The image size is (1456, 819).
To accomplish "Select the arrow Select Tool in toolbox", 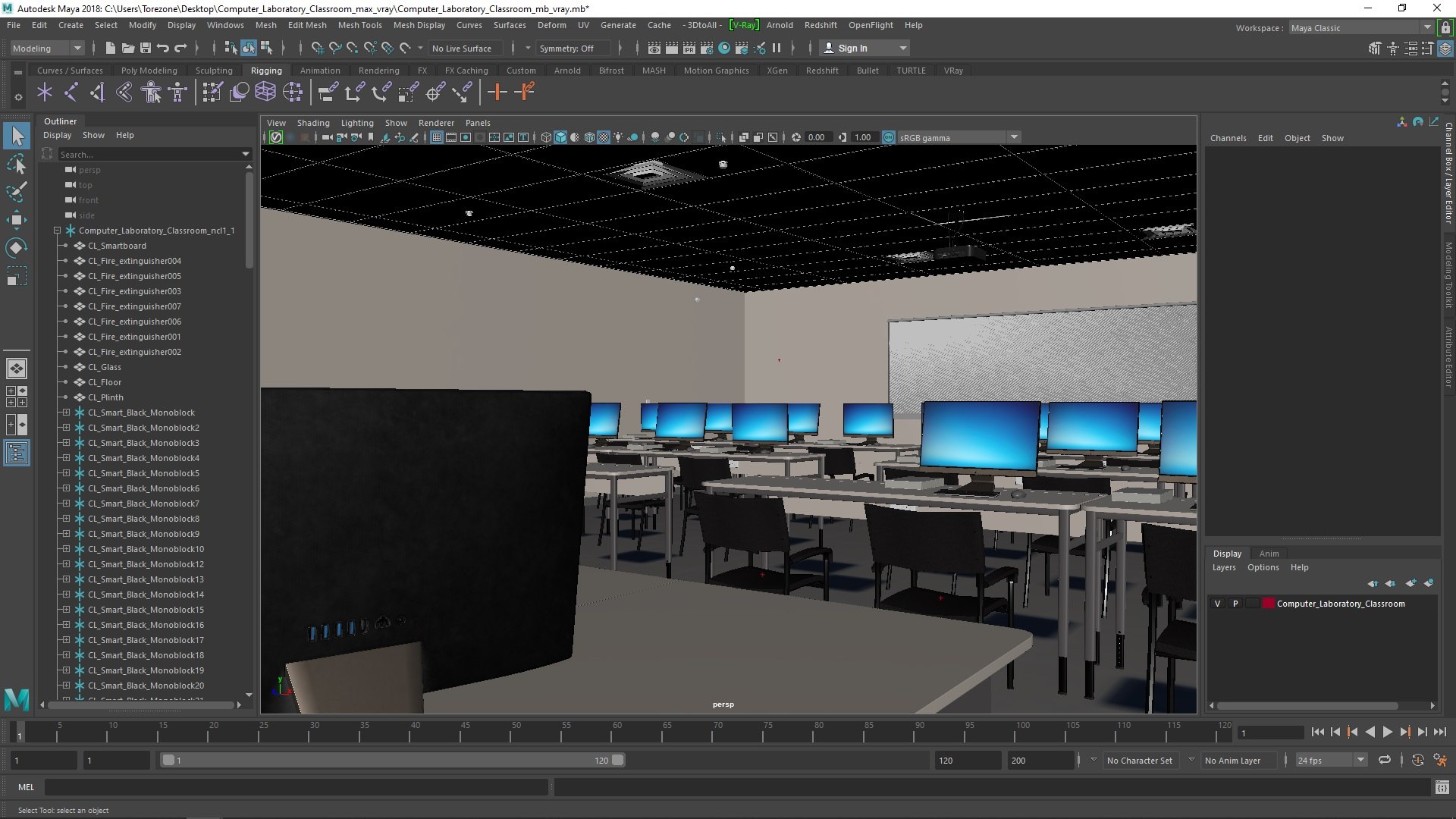I will tap(17, 136).
